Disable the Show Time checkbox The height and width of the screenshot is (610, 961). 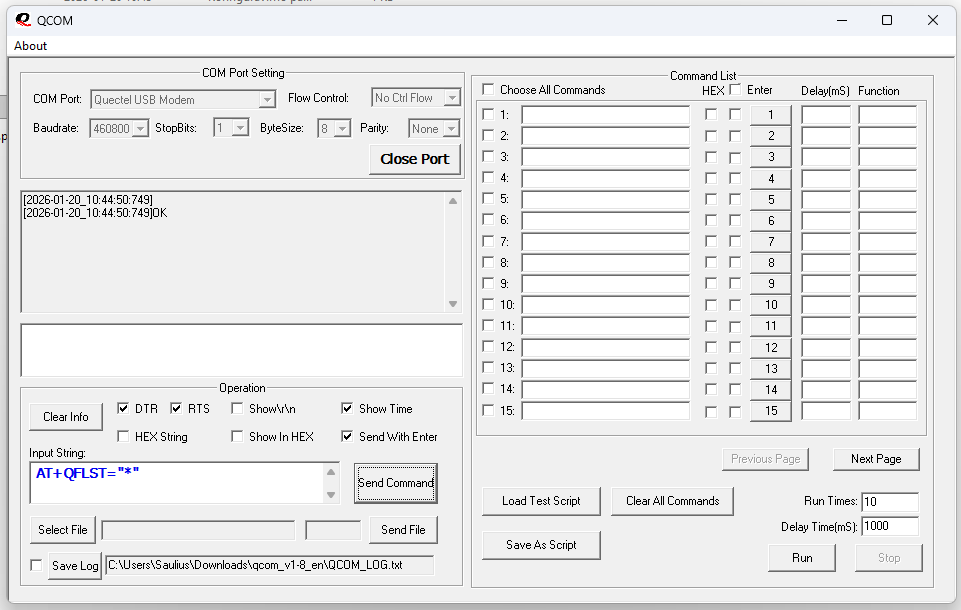(x=347, y=409)
